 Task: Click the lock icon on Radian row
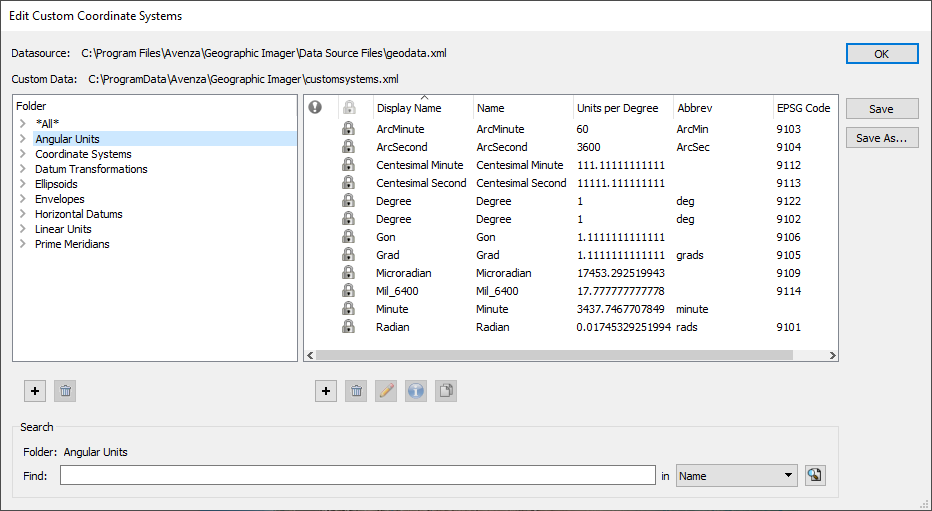tap(348, 327)
